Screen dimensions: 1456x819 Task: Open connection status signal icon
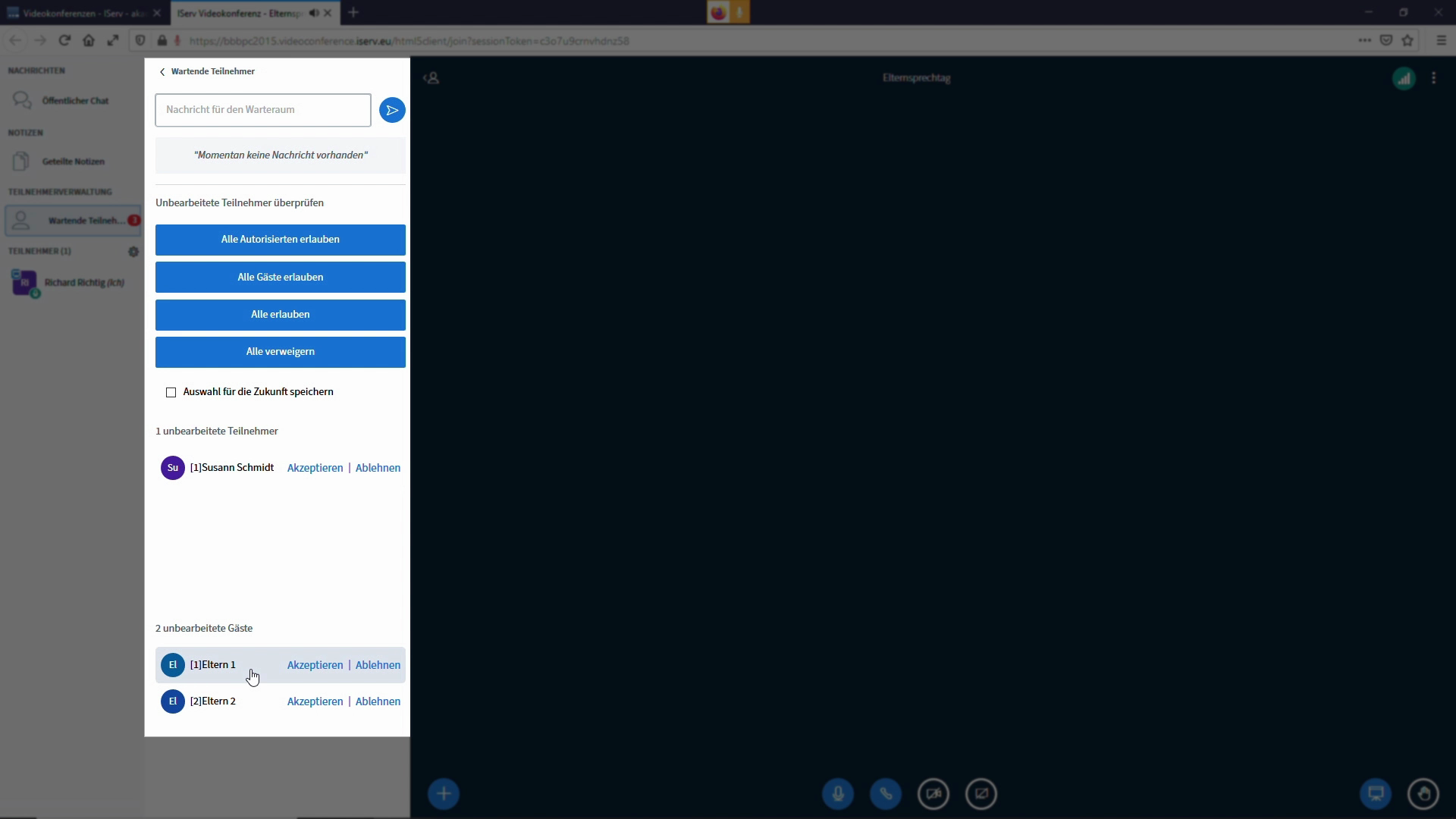pos(1404,78)
